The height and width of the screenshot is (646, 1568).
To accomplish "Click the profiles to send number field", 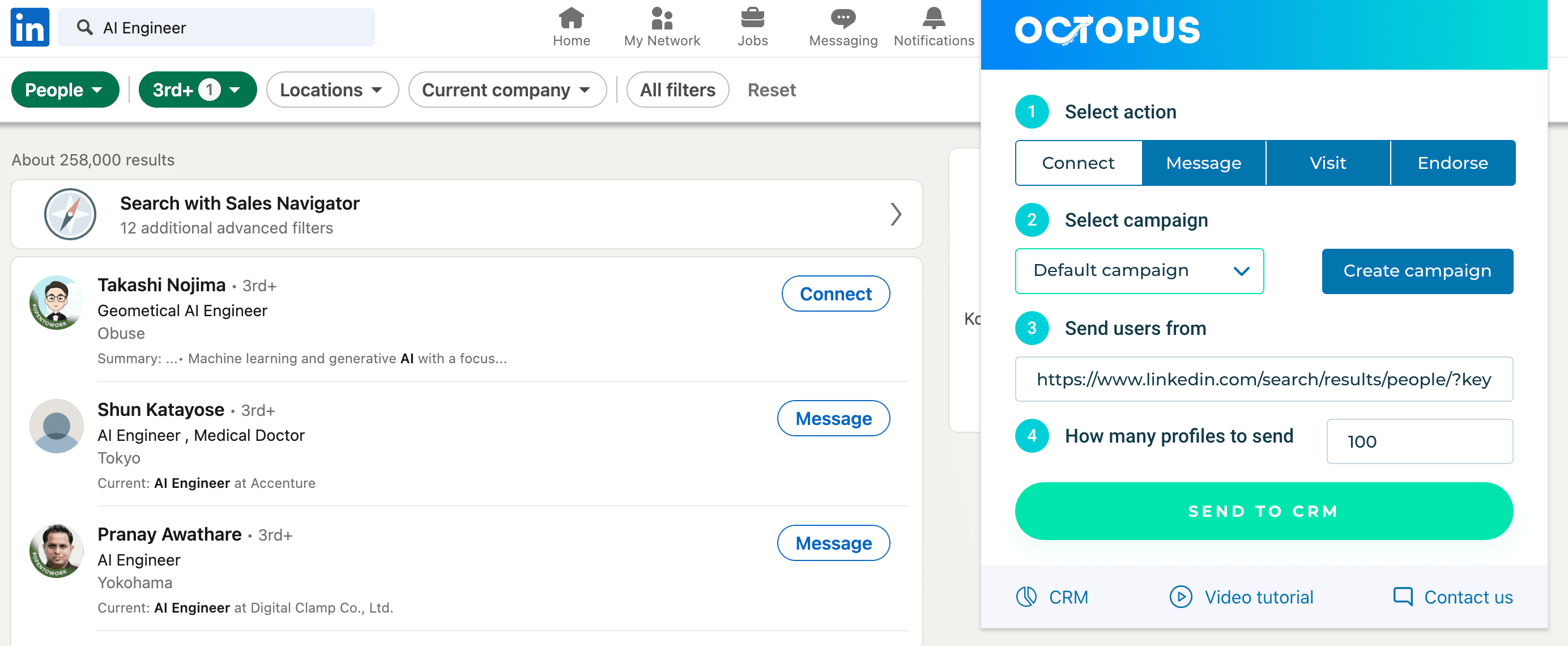I will pyautogui.click(x=1418, y=441).
